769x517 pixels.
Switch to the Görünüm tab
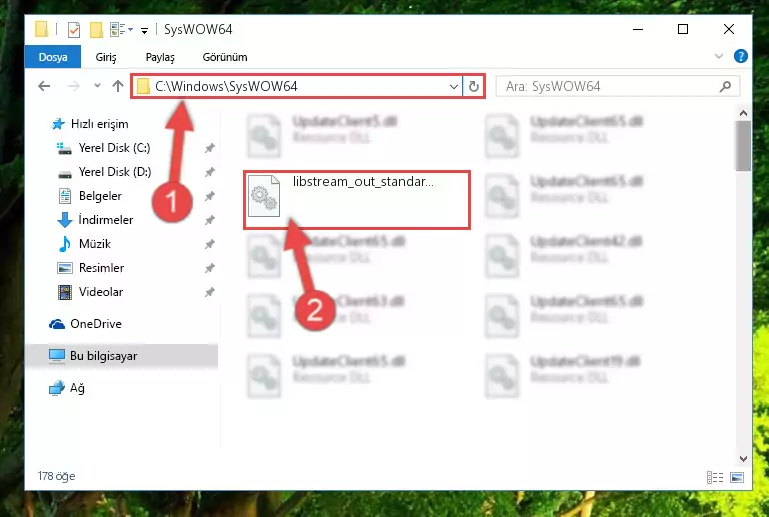click(x=225, y=57)
